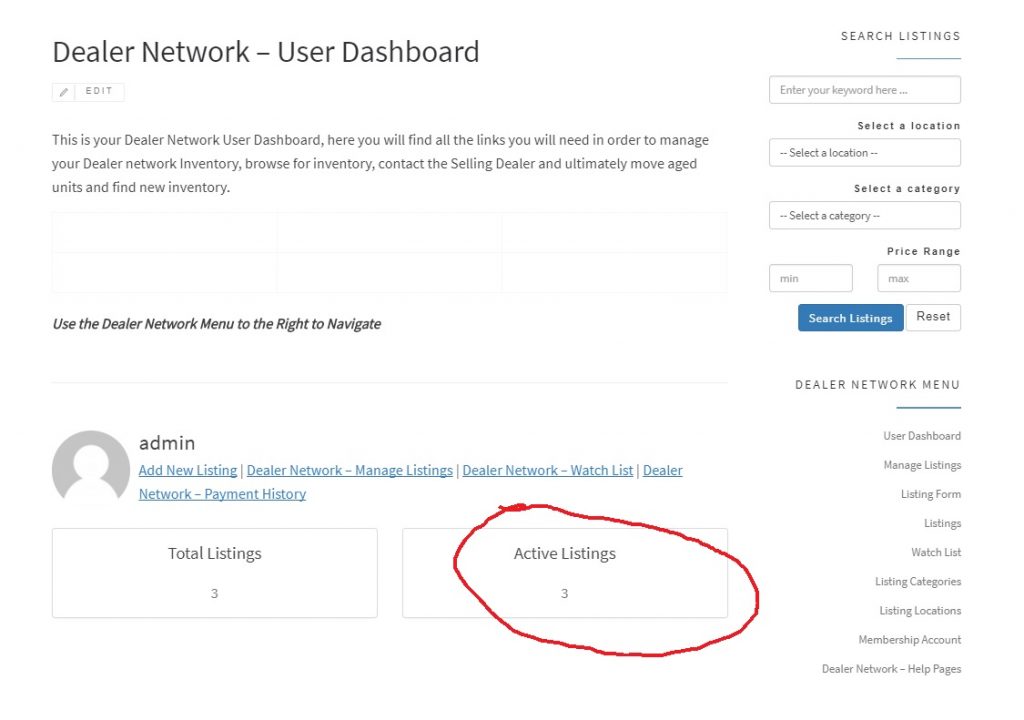Open Listing Locations from sidebar menu
Image resolution: width=1024 pixels, height=720 pixels.
pos(919,611)
